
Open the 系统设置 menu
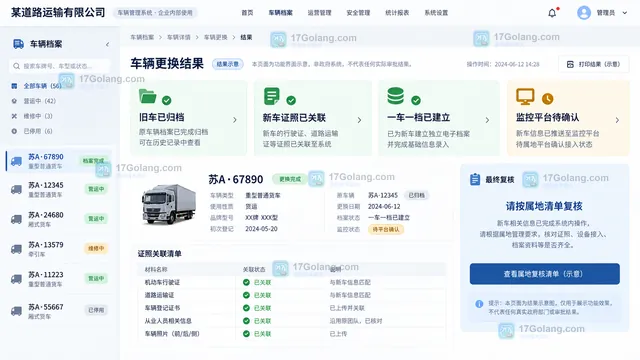pos(436,13)
